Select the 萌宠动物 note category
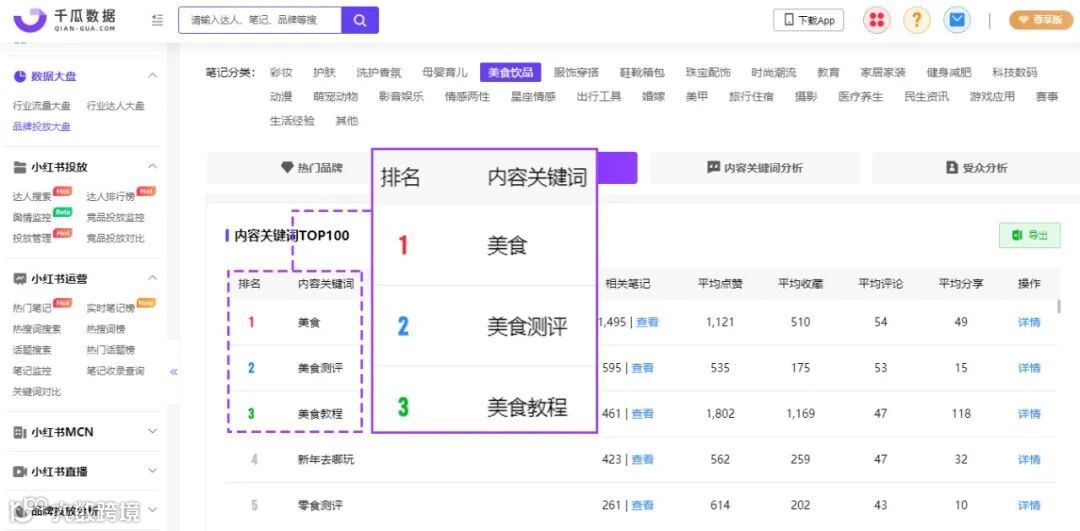The image size is (1080, 531). pyautogui.click(x=335, y=96)
